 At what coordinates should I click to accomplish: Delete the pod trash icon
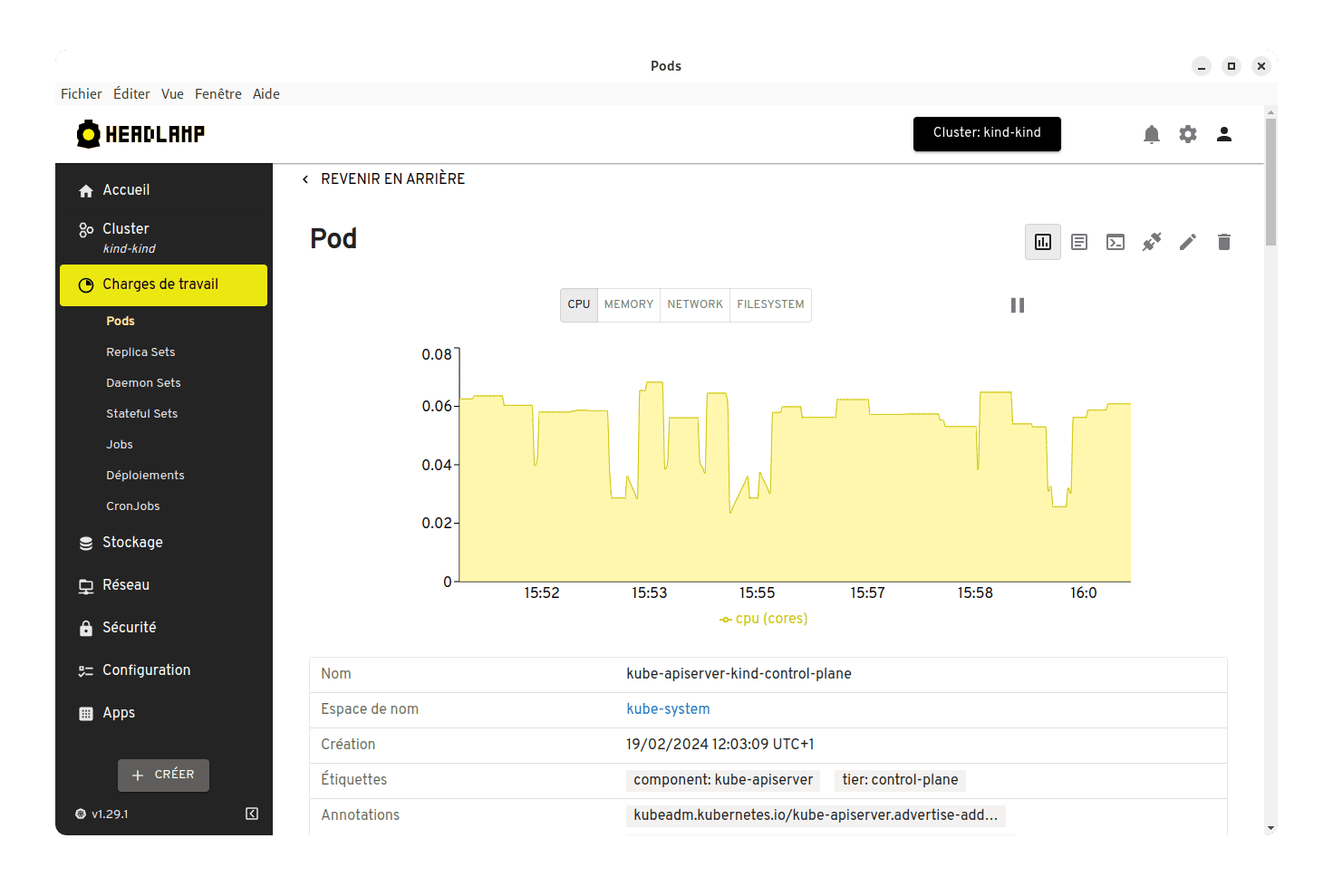click(x=1223, y=242)
